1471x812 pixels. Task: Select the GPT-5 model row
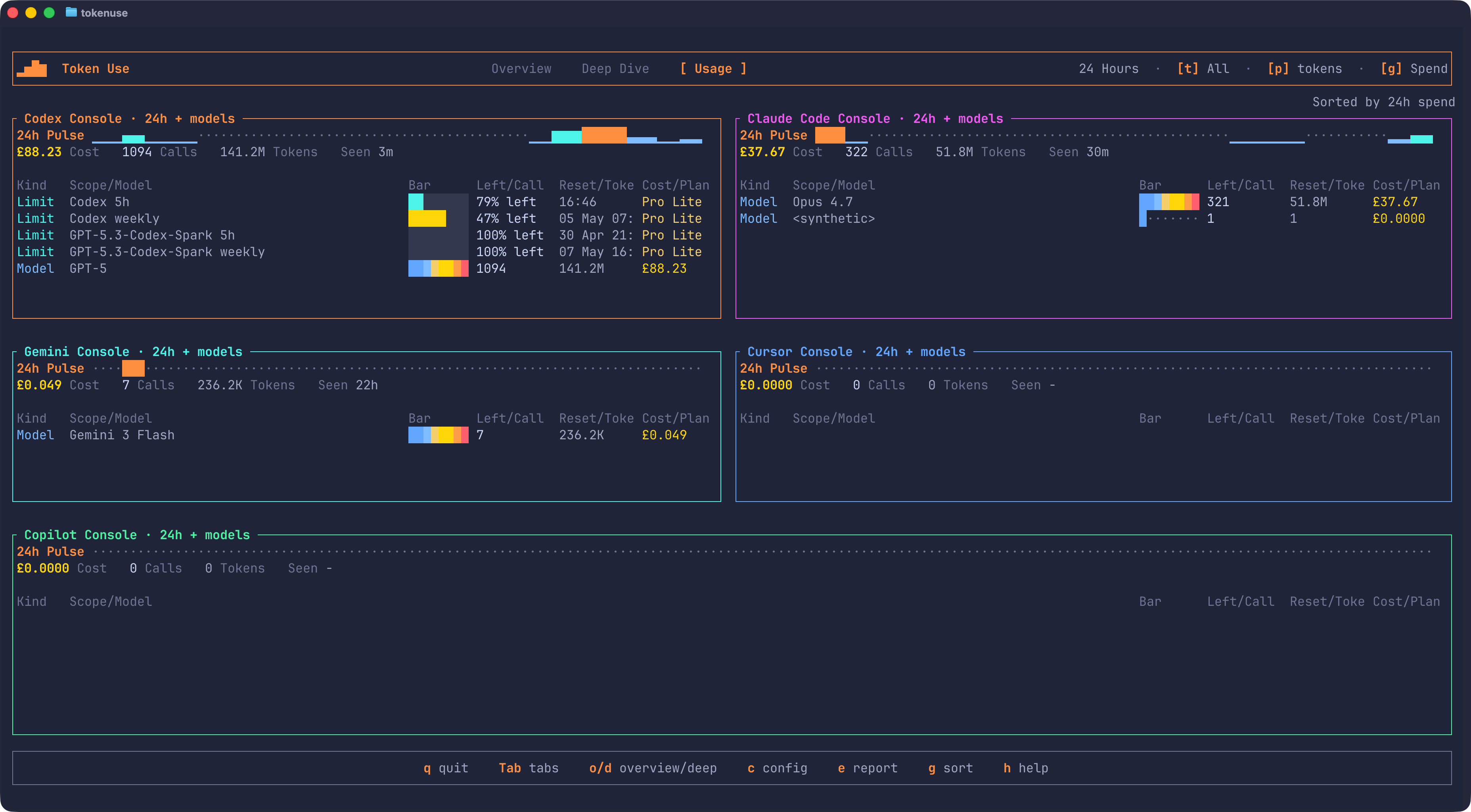[x=363, y=268]
